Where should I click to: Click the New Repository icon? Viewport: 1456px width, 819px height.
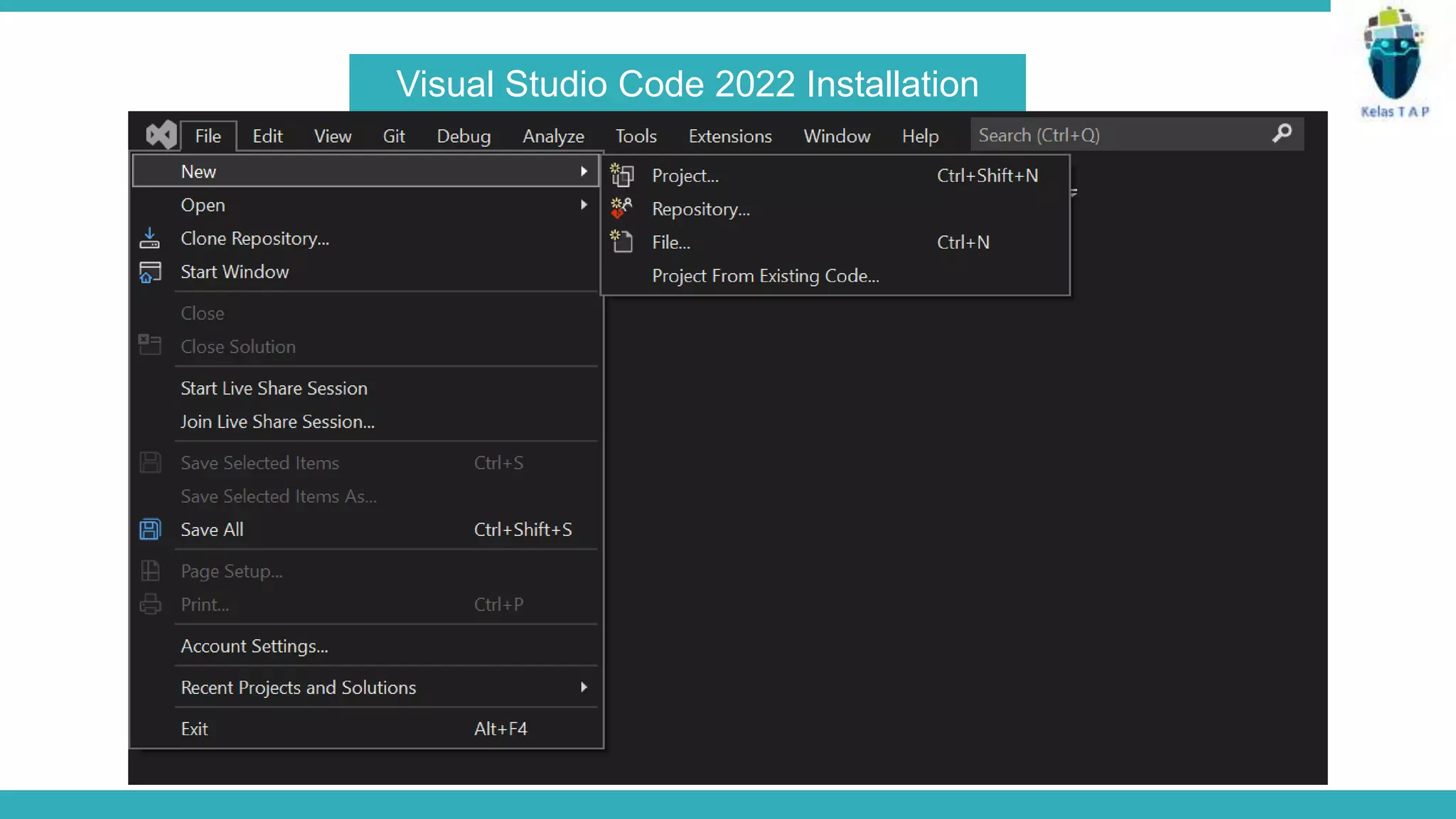coord(621,208)
